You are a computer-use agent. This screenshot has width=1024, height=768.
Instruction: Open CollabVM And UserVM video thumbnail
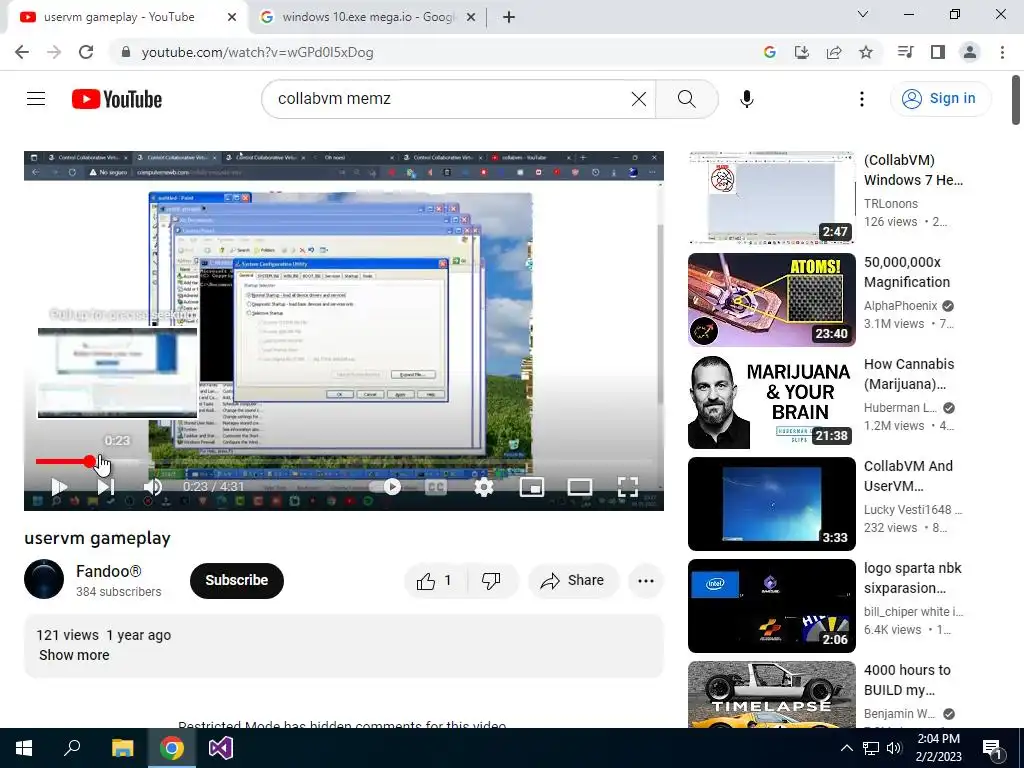point(771,504)
